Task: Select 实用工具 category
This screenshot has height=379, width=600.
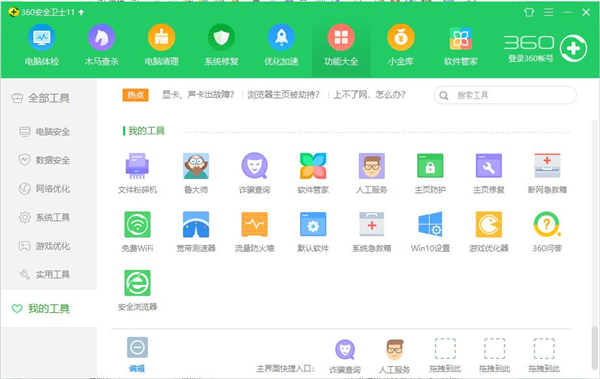Action: (x=49, y=274)
